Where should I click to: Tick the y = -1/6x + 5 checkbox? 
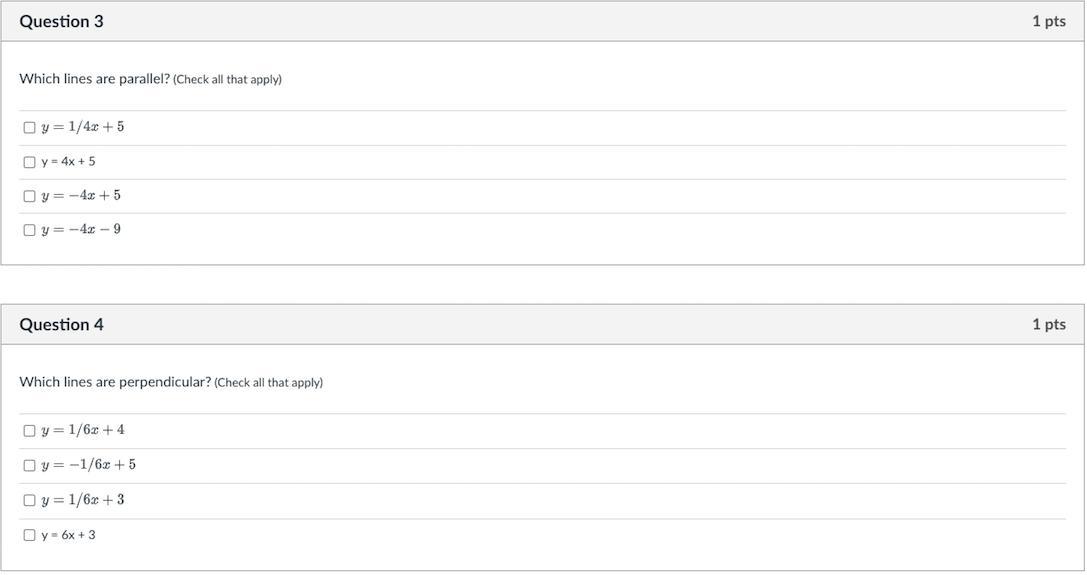click(x=29, y=466)
